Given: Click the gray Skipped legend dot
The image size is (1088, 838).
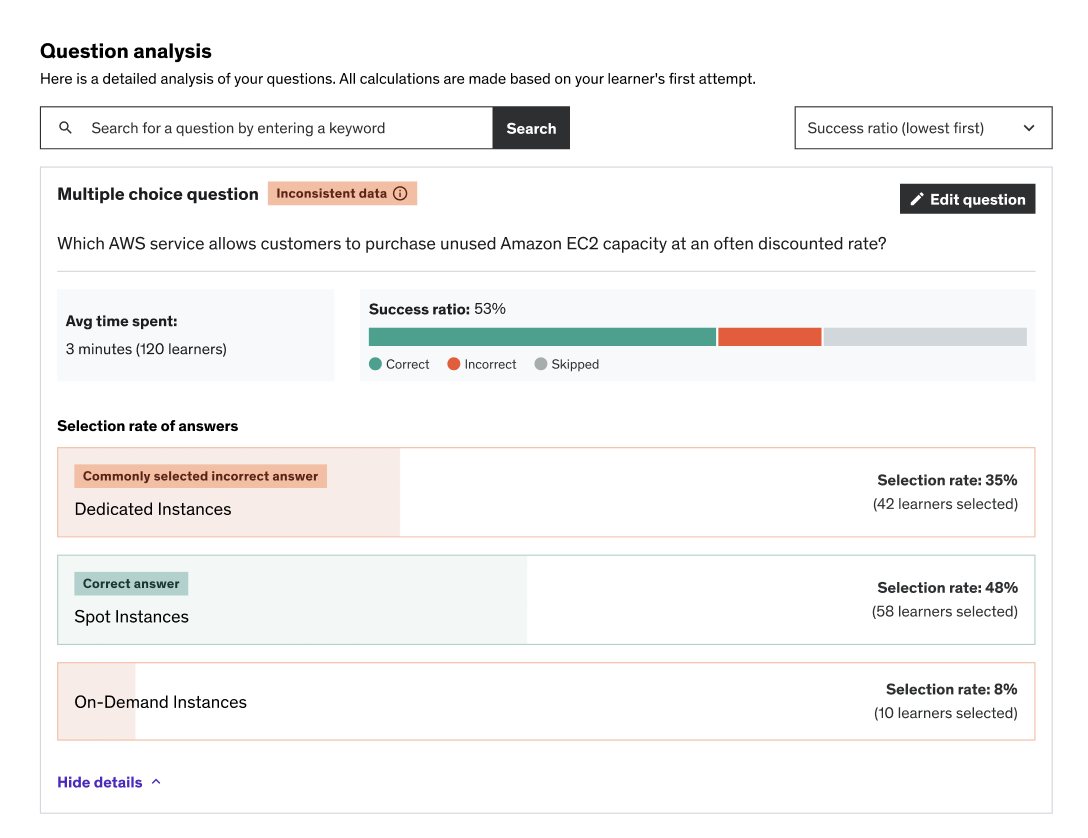Looking at the screenshot, I should pos(541,364).
